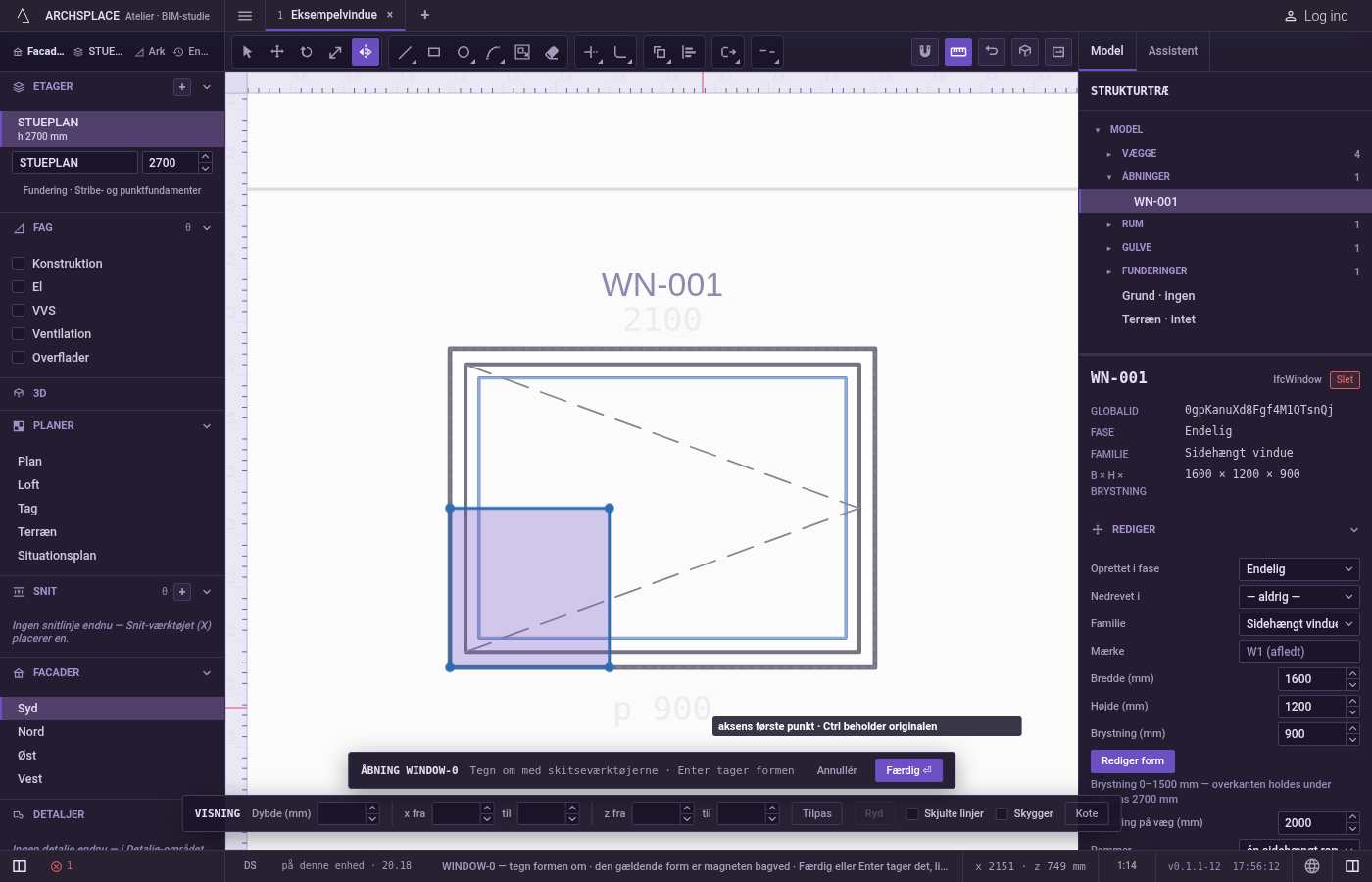
Task: Select the scale tool
Action: (336, 52)
